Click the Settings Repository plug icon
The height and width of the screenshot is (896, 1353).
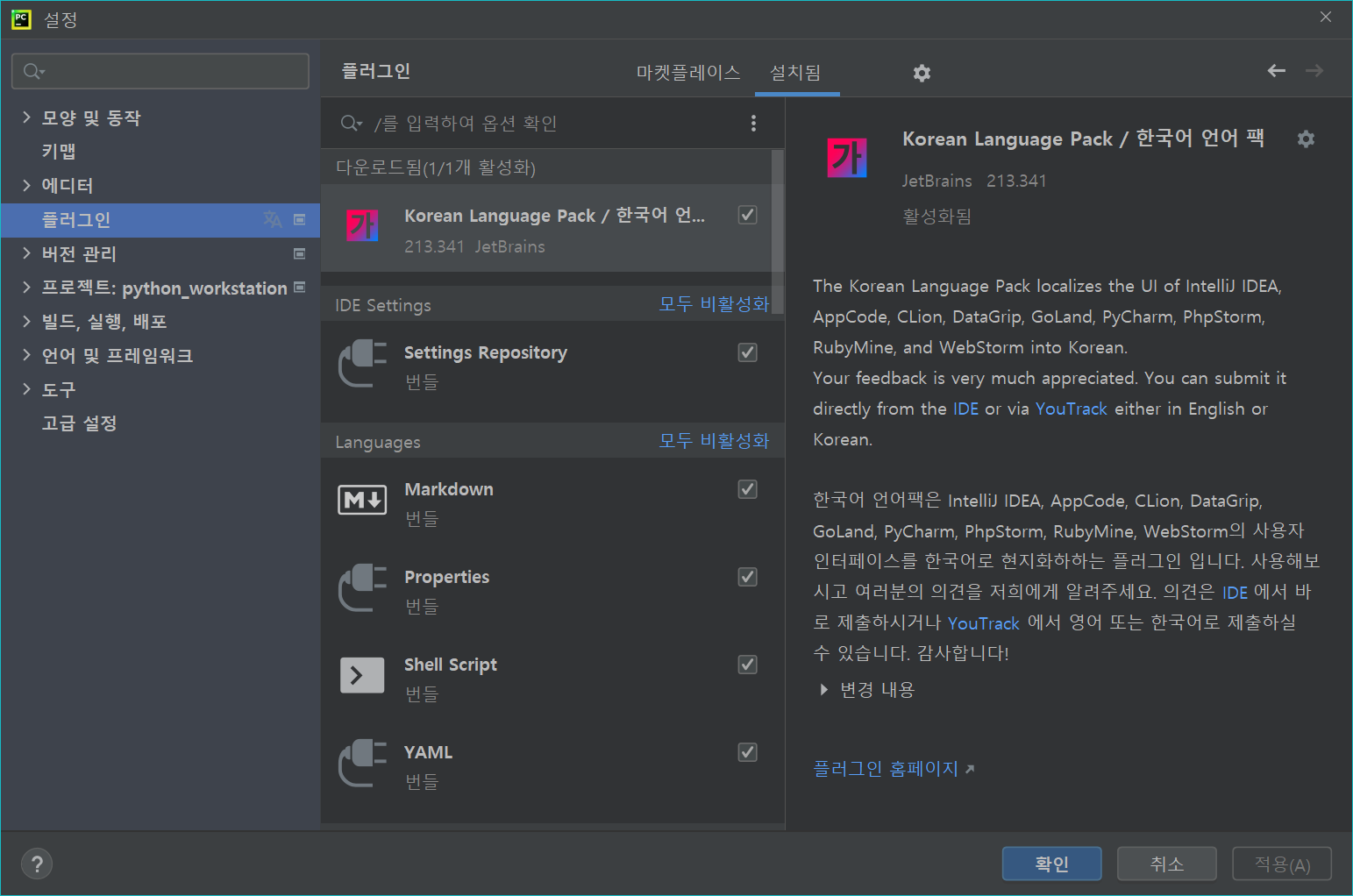click(x=362, y=363)
